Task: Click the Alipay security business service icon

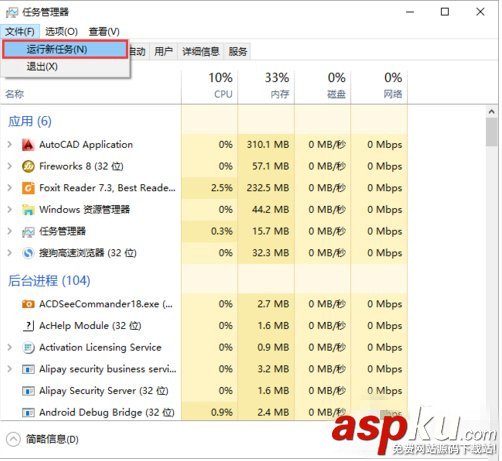Action: point(28,369)
